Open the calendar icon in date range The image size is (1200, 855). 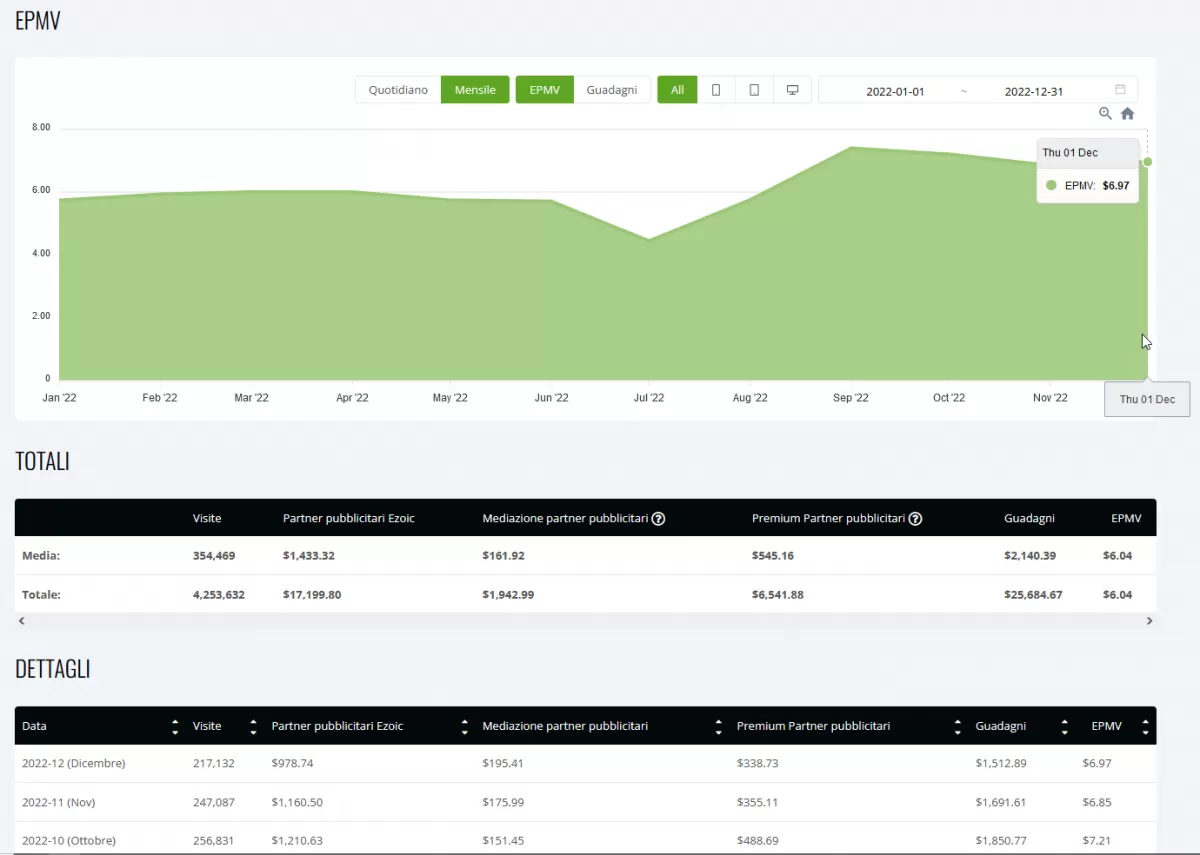click(1120, 90)
